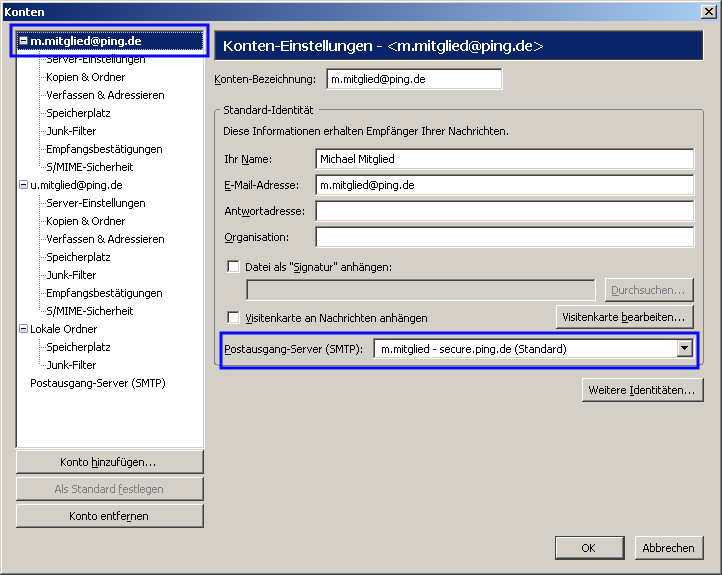
Task: Select Postausgang-Server (SMTP) in the tree
Action: [97, 383]
